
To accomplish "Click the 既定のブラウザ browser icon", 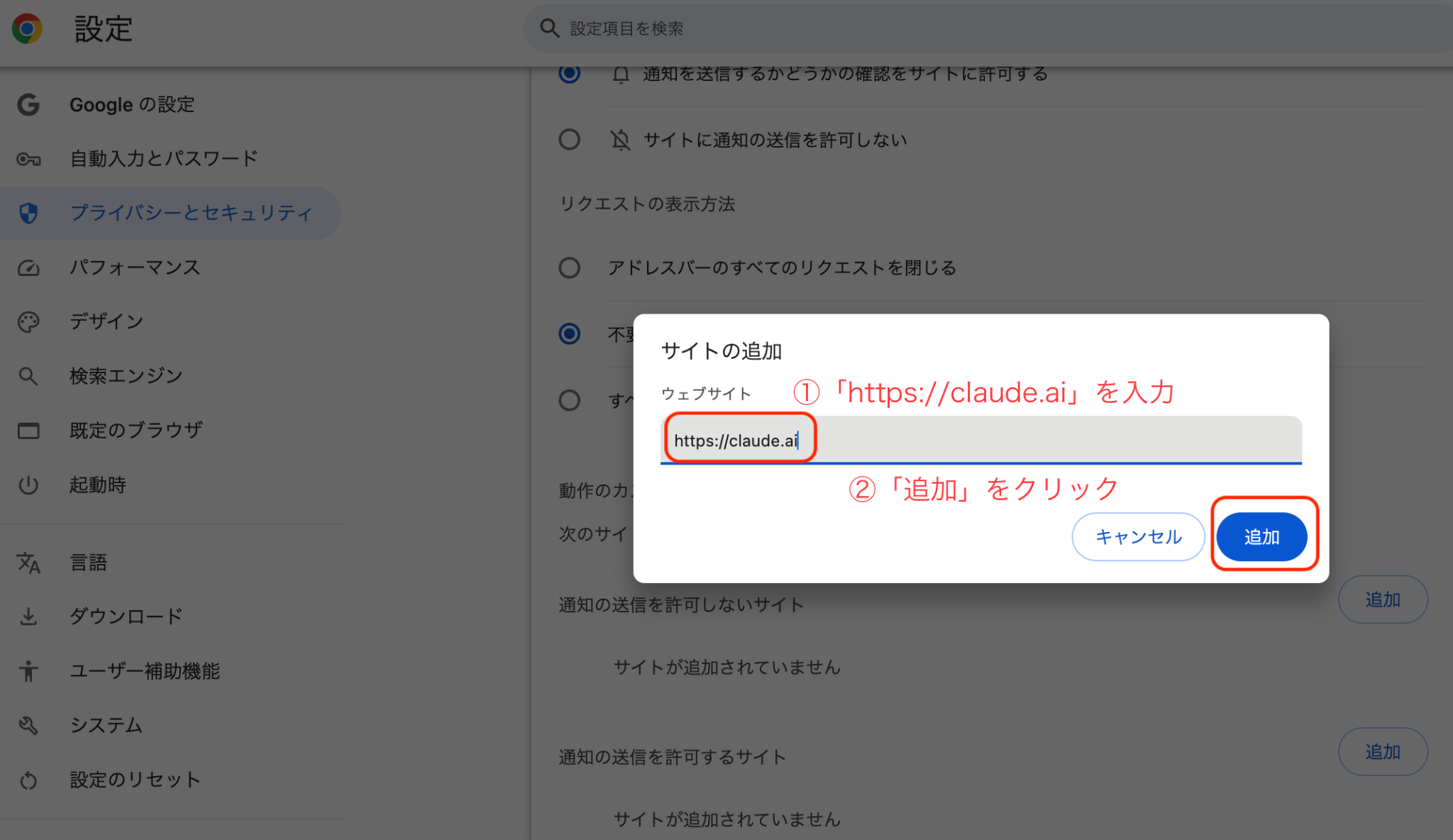I will coord(28,430).
